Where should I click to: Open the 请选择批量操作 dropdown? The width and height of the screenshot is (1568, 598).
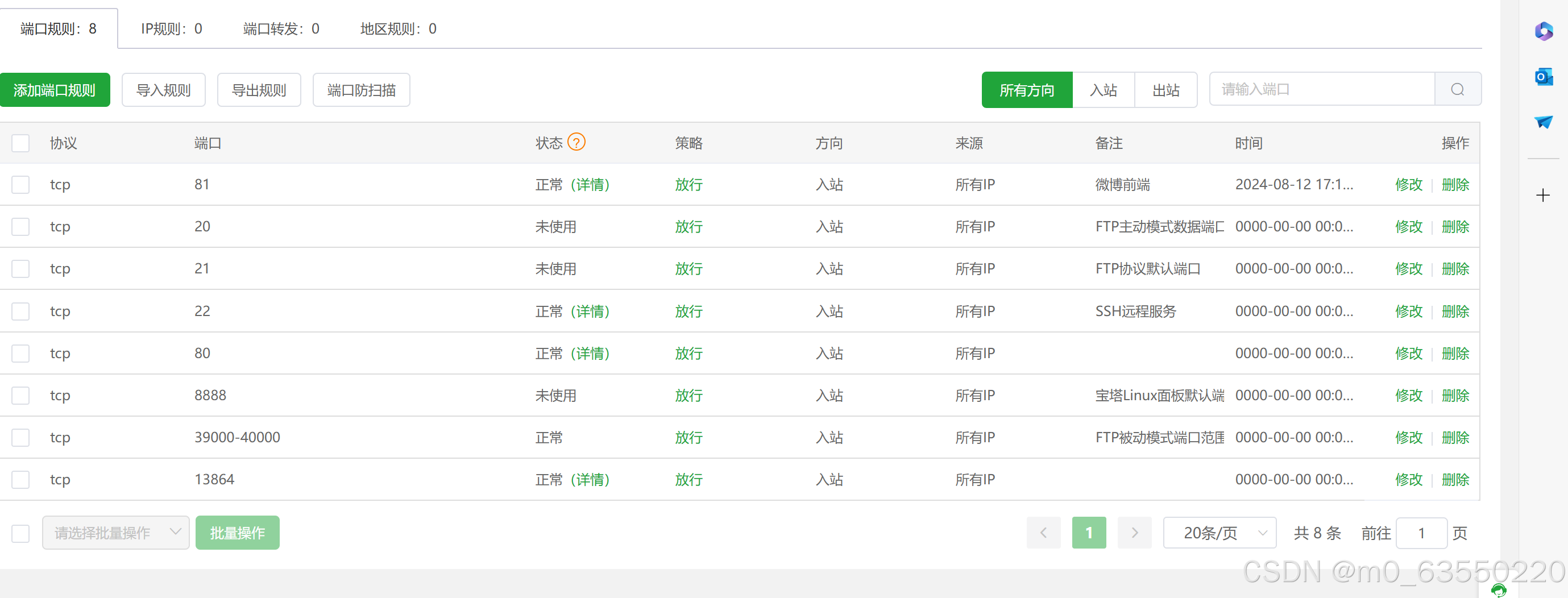coord(115,533)
